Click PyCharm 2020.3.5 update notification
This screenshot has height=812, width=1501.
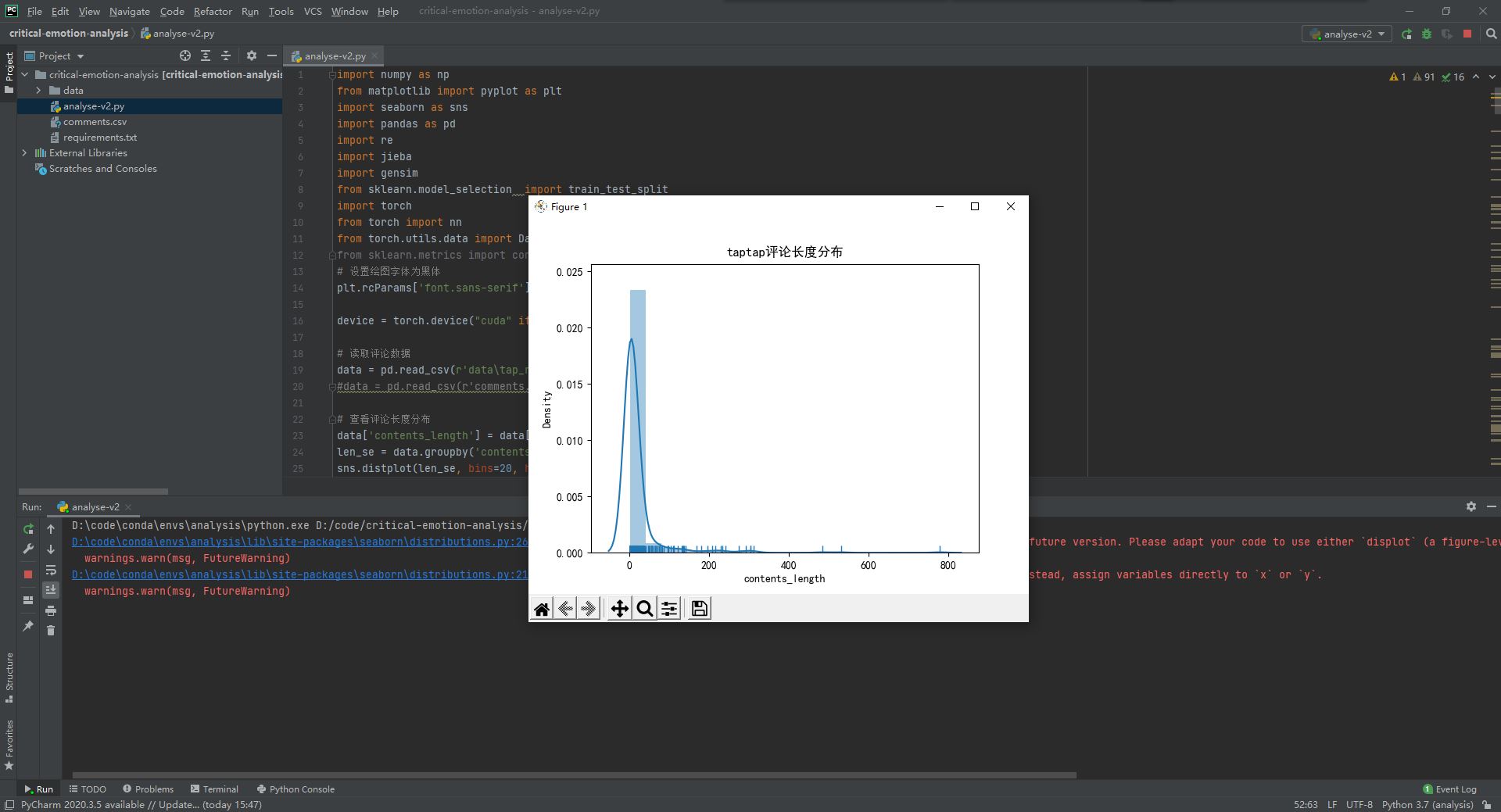(142, 804)
